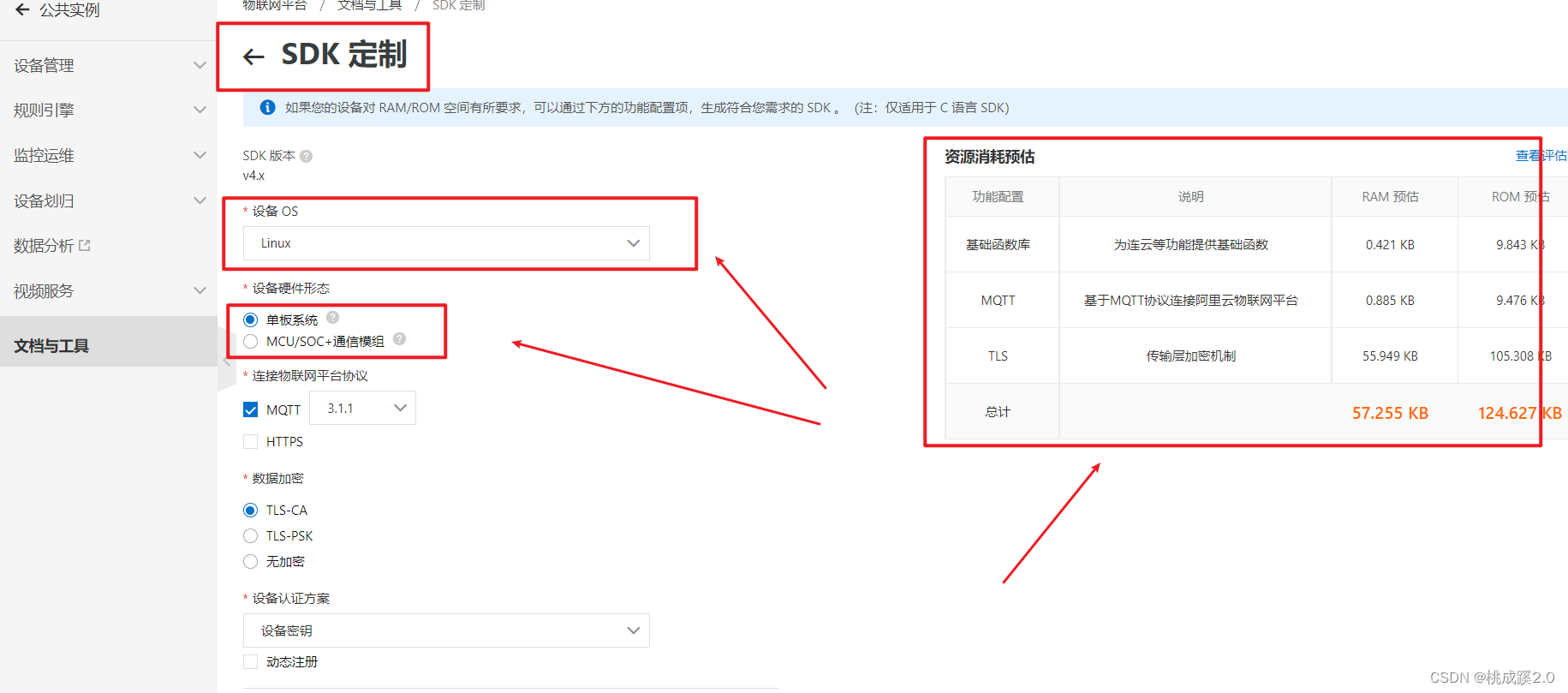
Task: Click 为连云等功能提供基础函数 description
Action: click(1190, 244)
